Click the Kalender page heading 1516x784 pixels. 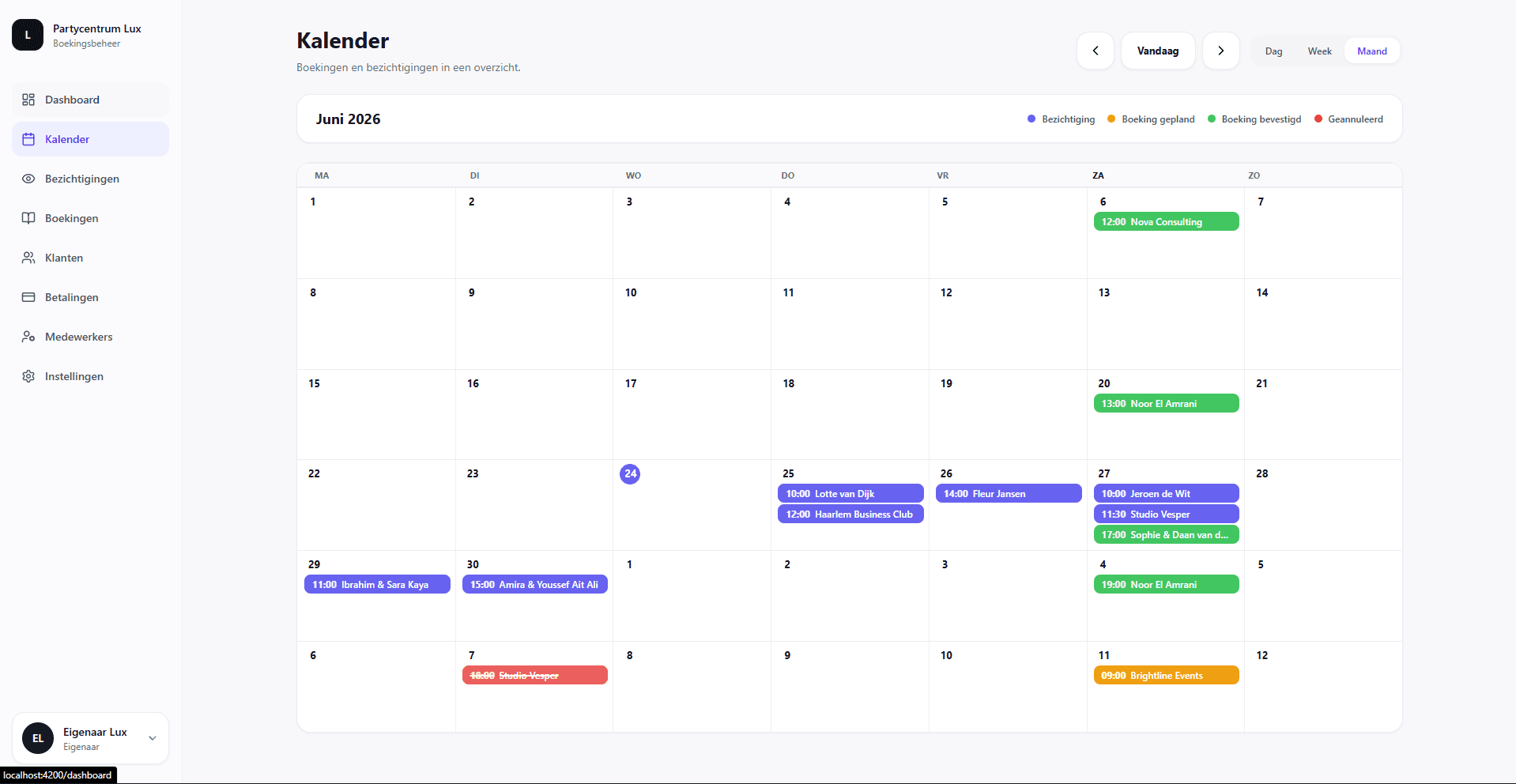(x=342, y=40)
